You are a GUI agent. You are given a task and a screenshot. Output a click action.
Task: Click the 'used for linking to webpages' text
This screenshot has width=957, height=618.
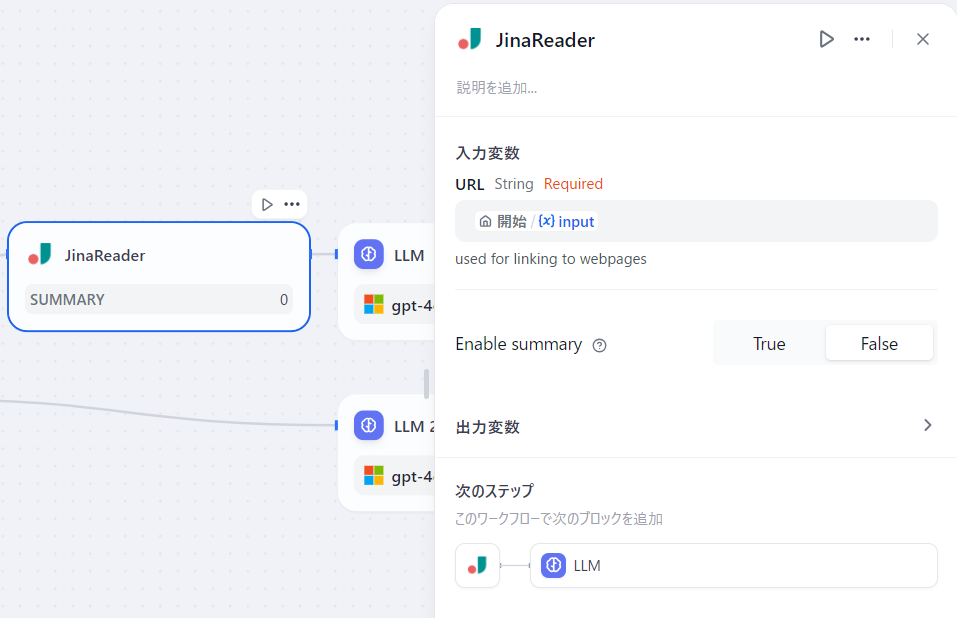tap(551, 259)
